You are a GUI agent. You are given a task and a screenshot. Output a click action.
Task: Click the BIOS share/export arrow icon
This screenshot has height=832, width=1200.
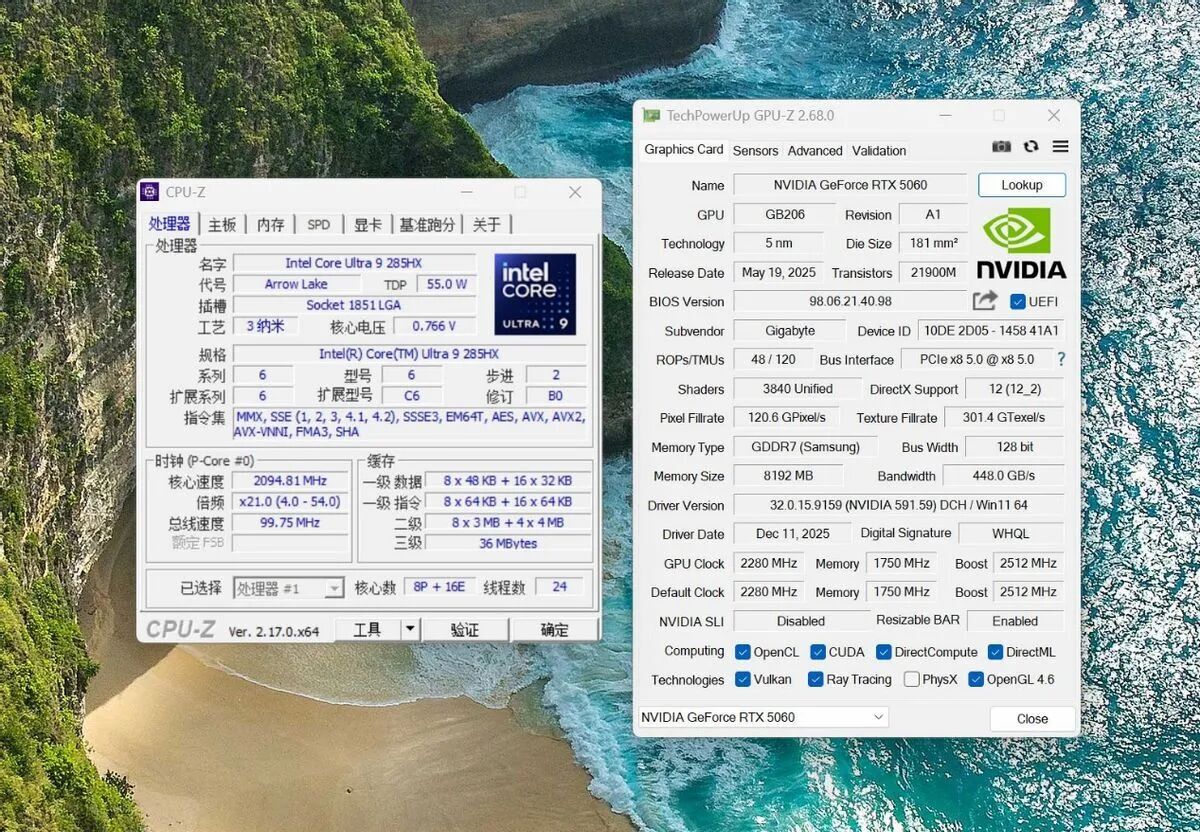(x=985, y=301)
